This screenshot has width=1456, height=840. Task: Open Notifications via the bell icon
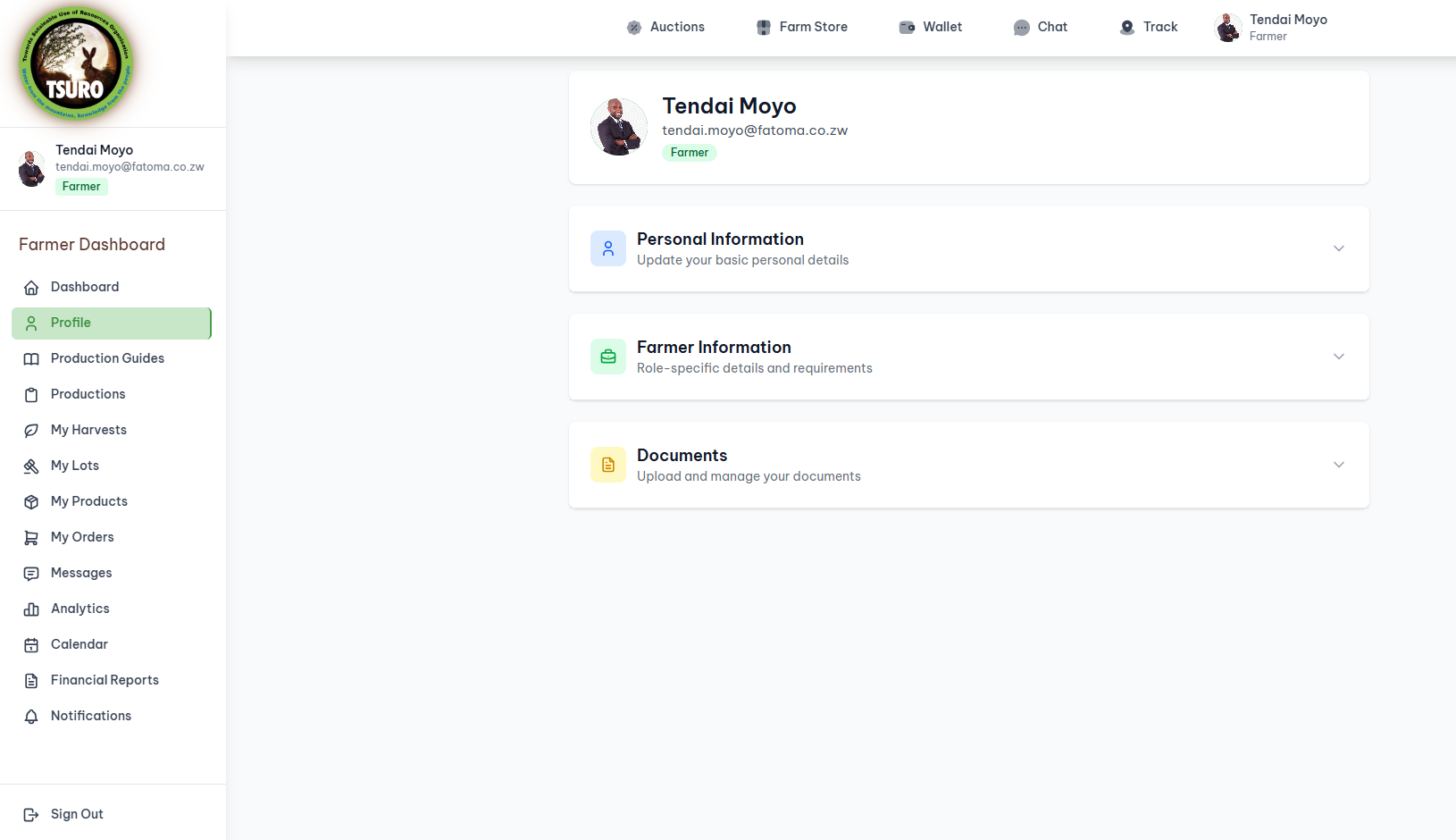click(32, 716)
